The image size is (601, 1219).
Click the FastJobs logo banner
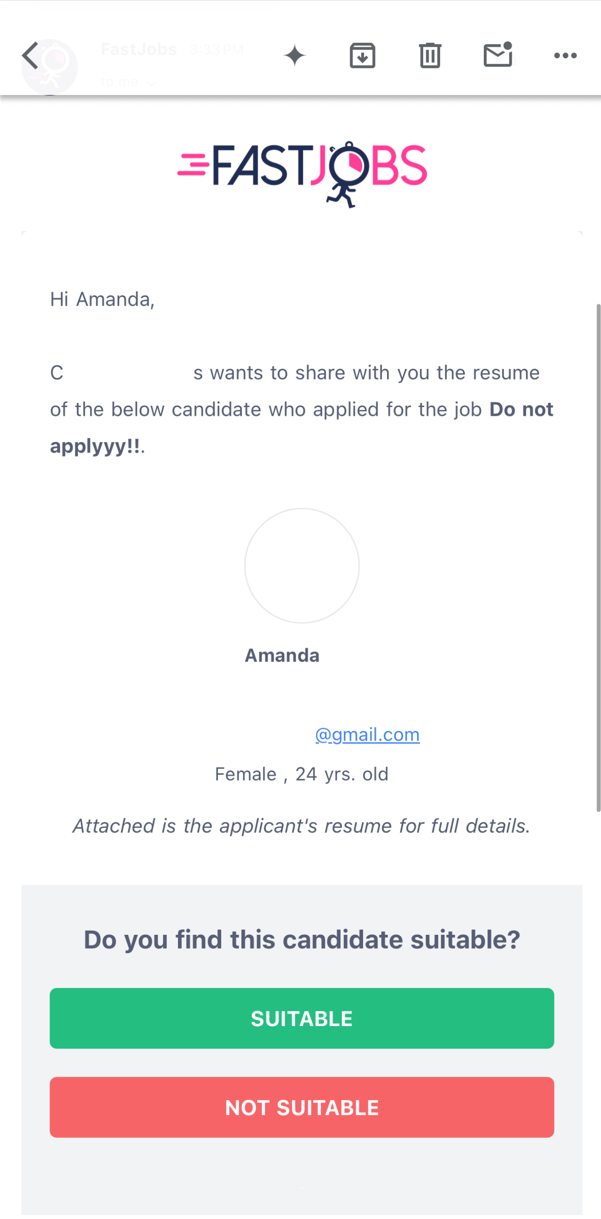tap(302, 173)
